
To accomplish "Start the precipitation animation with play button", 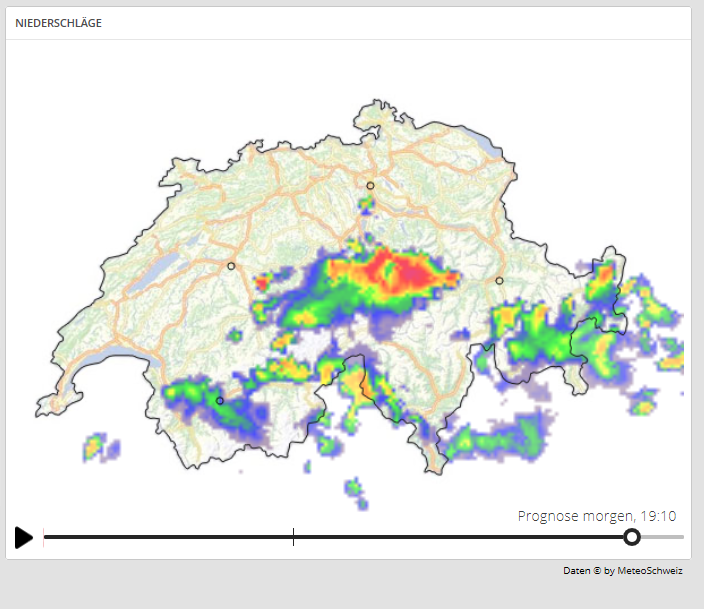I will click(23, 537).
